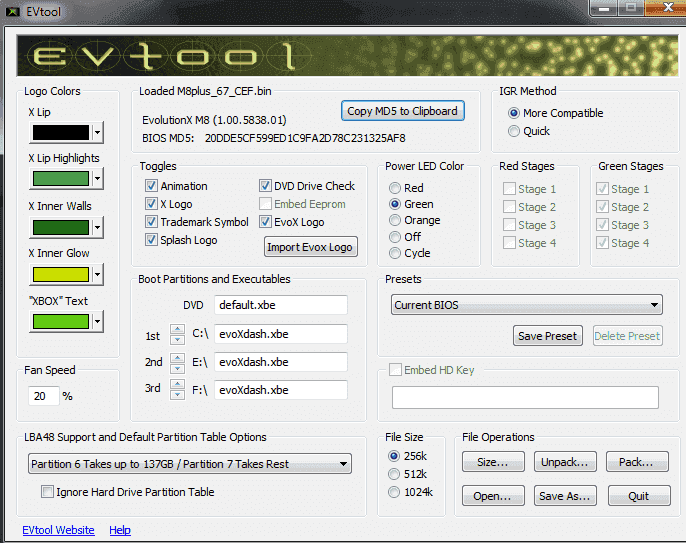Click the bright green "XBOX" Text swatch
The width and height of the screenshot is (686, 543).
(x=61, y=322)
